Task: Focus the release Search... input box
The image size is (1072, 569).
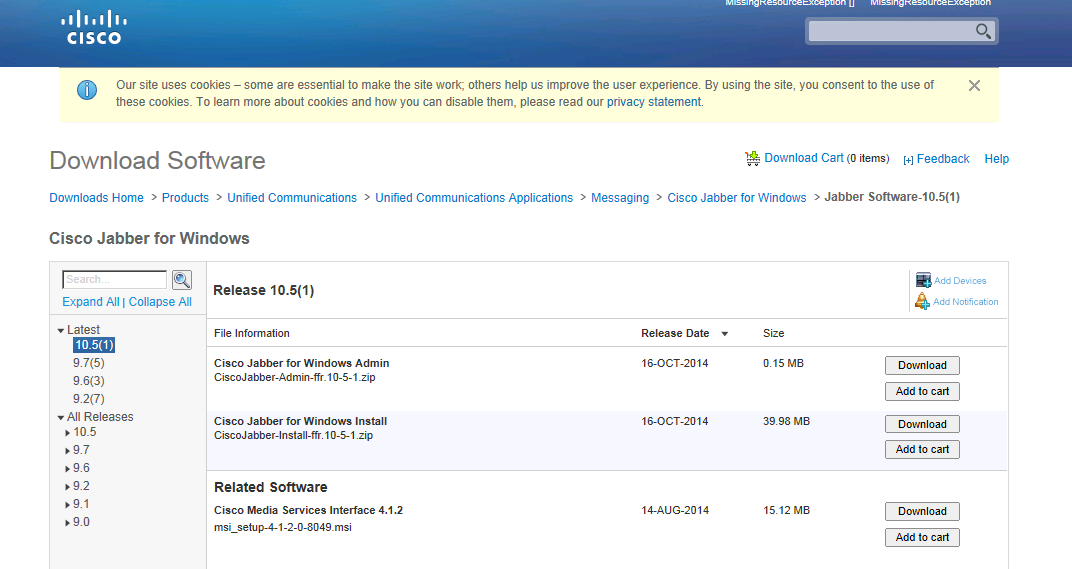Action: [x=114, y=280]
